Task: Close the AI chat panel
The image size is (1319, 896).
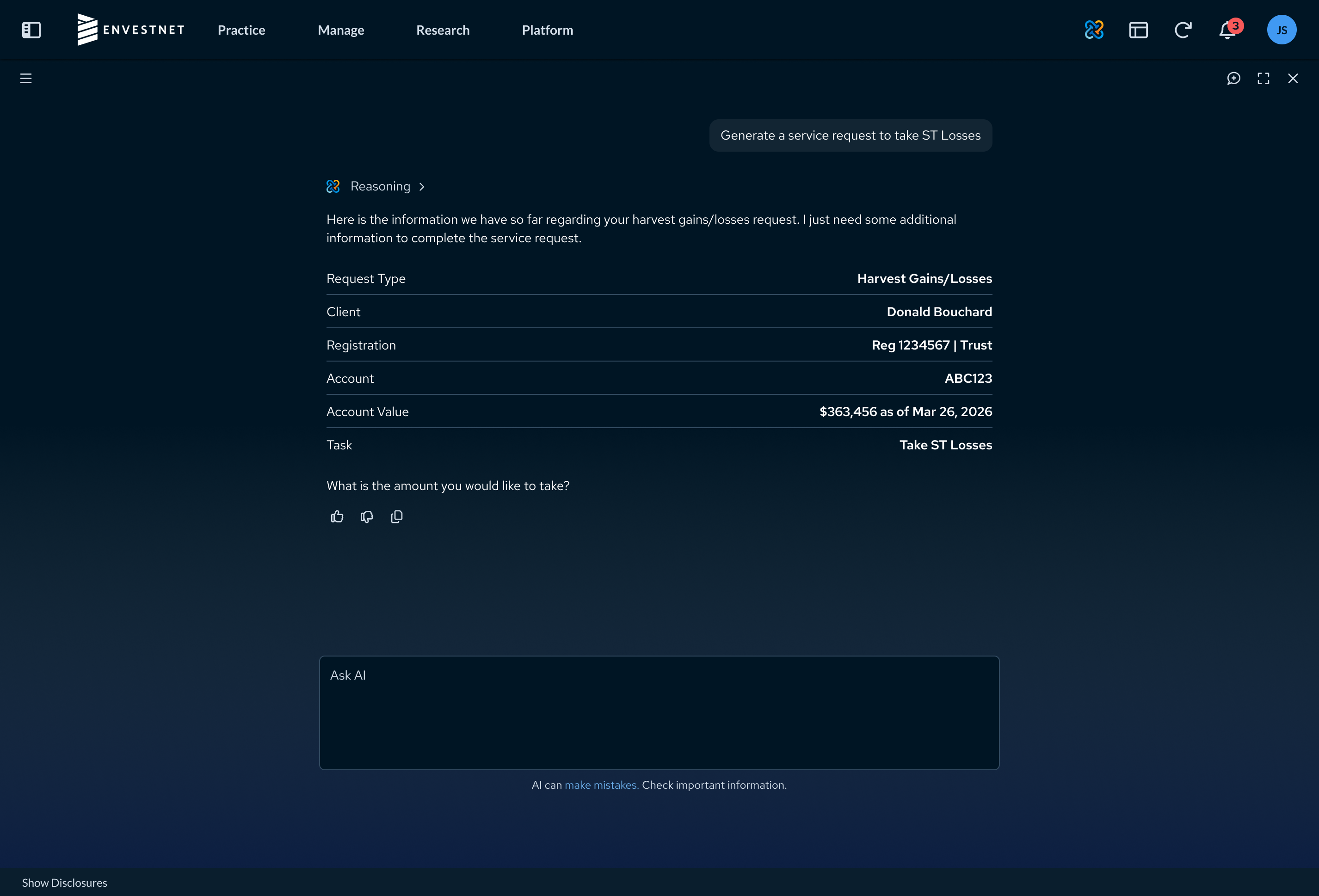Action: (x=1293, y=78)
